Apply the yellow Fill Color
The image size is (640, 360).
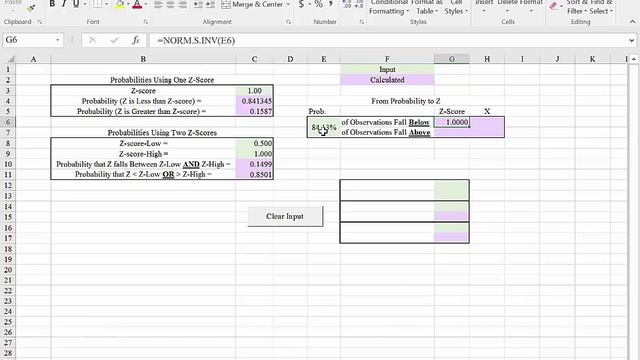click(120, 4)
